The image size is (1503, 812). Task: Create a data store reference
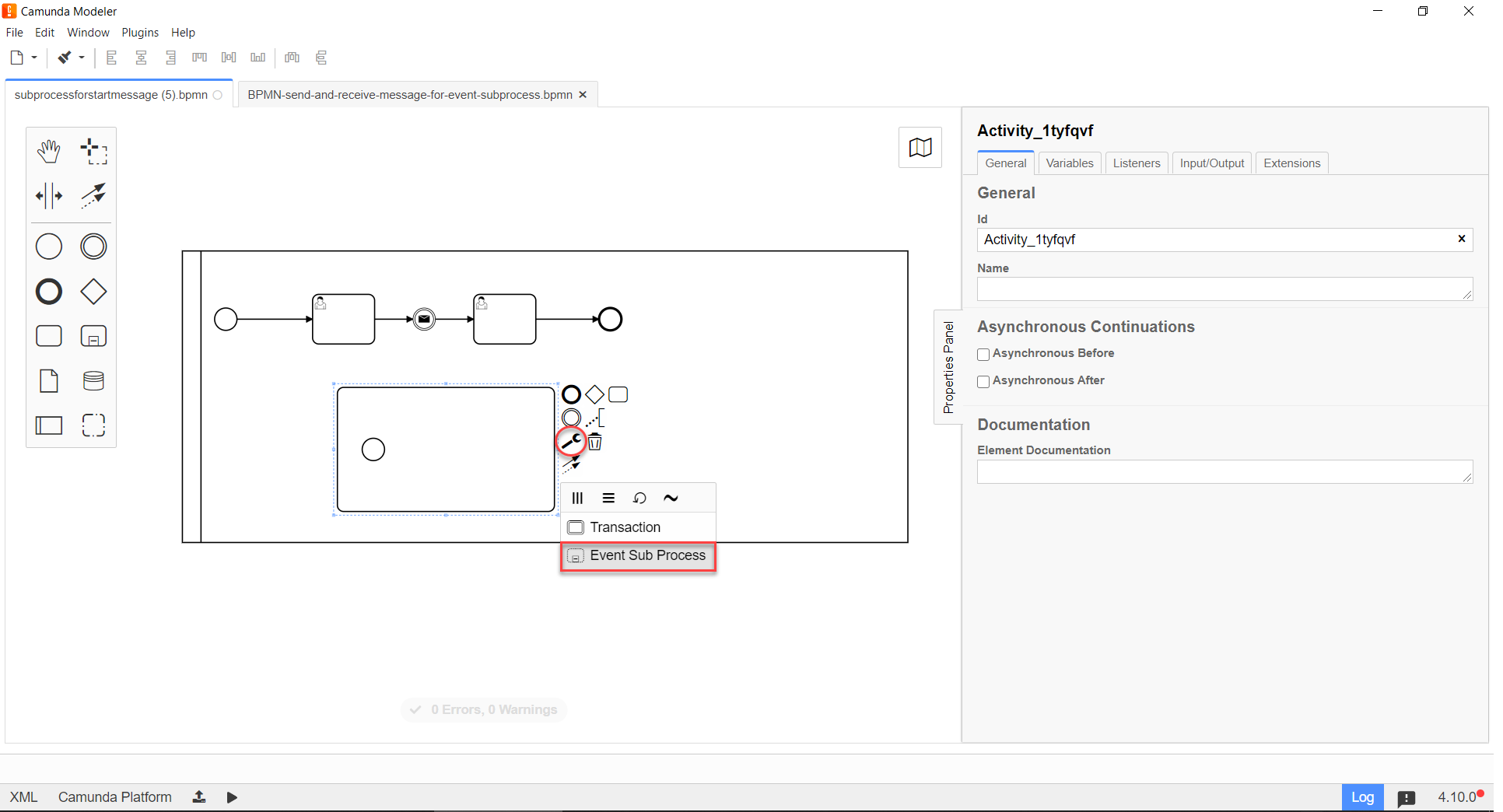coord(94,381)
